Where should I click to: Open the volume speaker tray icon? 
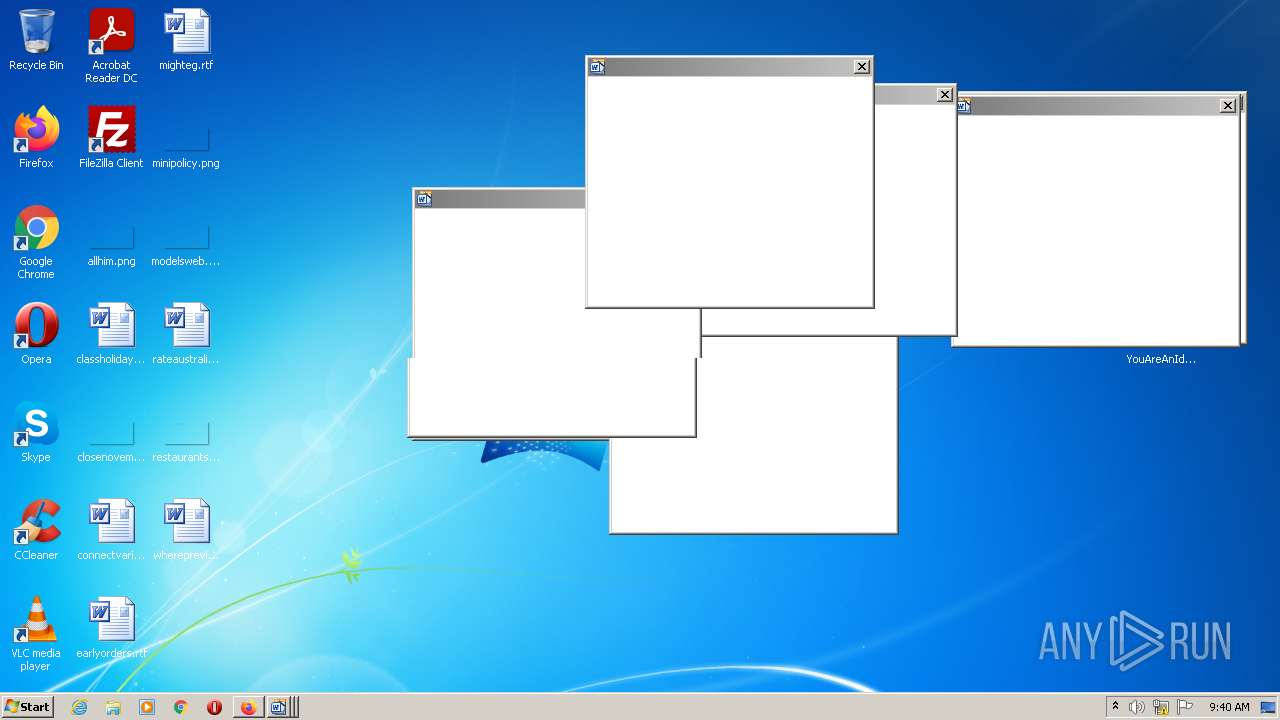click(x=1137, y=707)
